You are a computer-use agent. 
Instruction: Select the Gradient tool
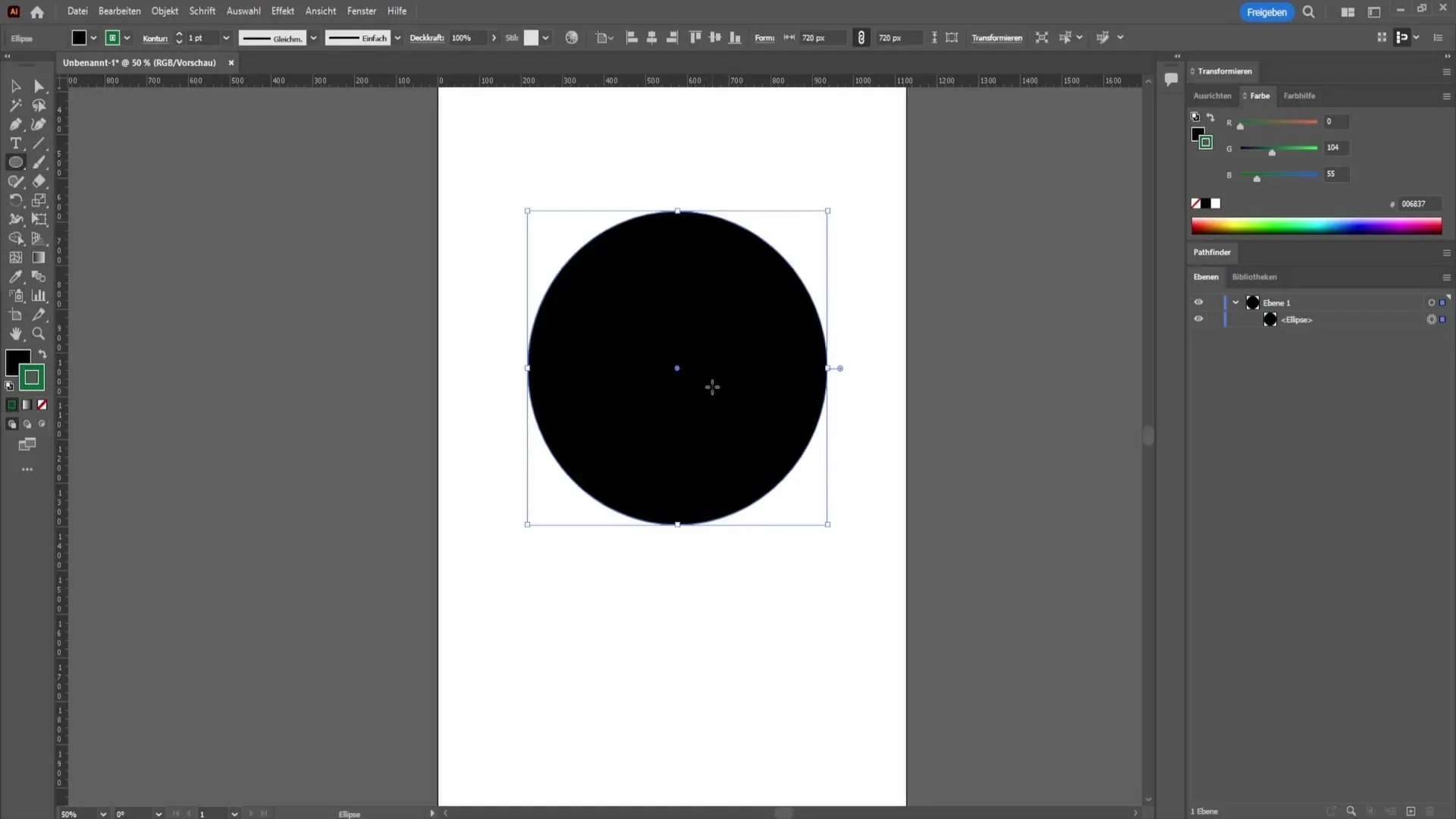point(38,258)
